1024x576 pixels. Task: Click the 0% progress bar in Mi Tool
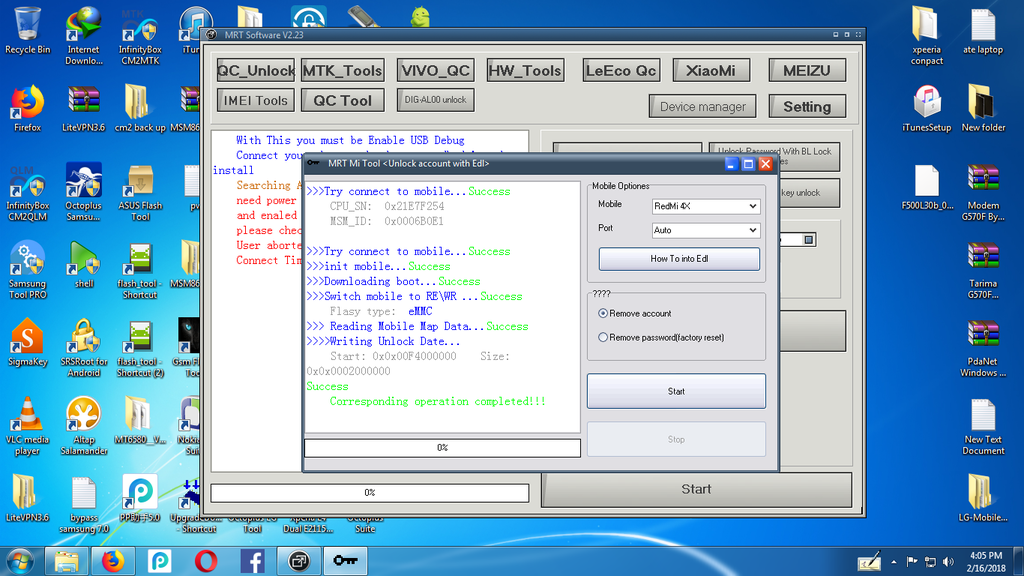(442, 448)
